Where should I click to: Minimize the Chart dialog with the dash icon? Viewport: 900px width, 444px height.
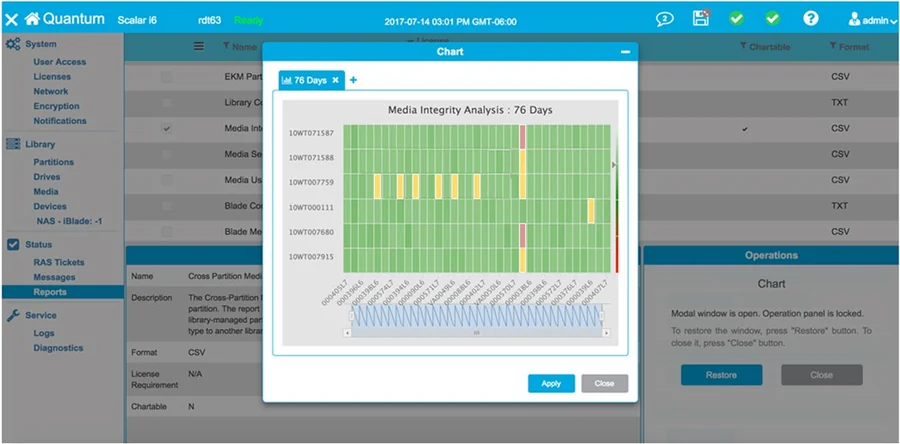pyautogui.click(x=626, y=52)
